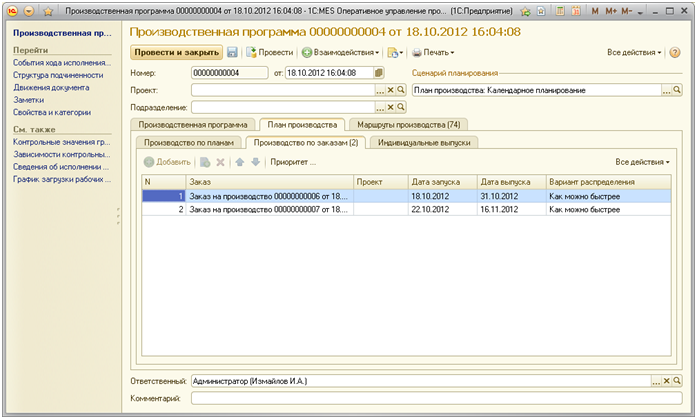Open График загрузки рабочих link
This screenshot has height=419, width=697.
(x=62, y=180)
